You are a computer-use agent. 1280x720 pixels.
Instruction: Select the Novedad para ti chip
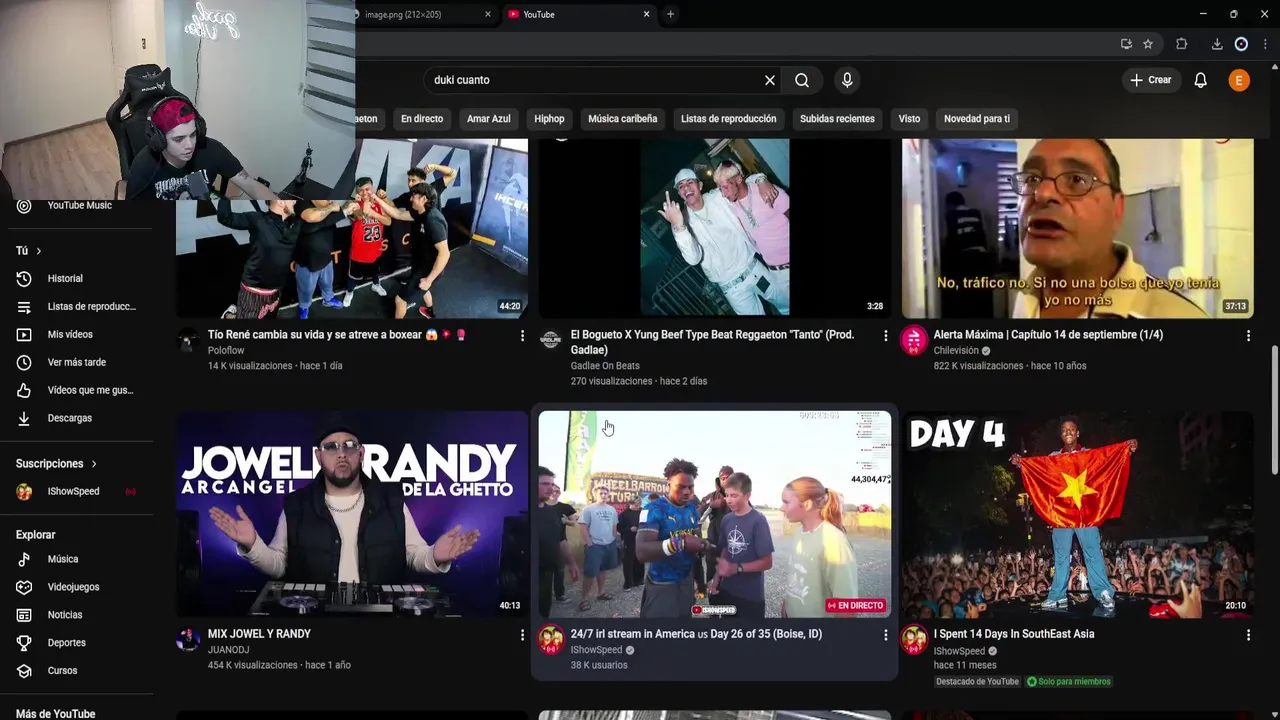tap(977, 118)
